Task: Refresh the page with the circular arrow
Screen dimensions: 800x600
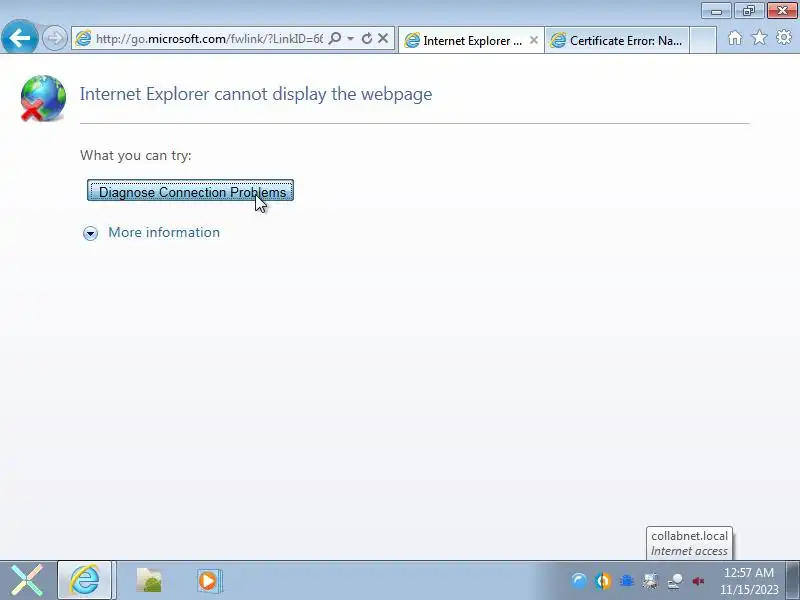Action: [366, 38]
